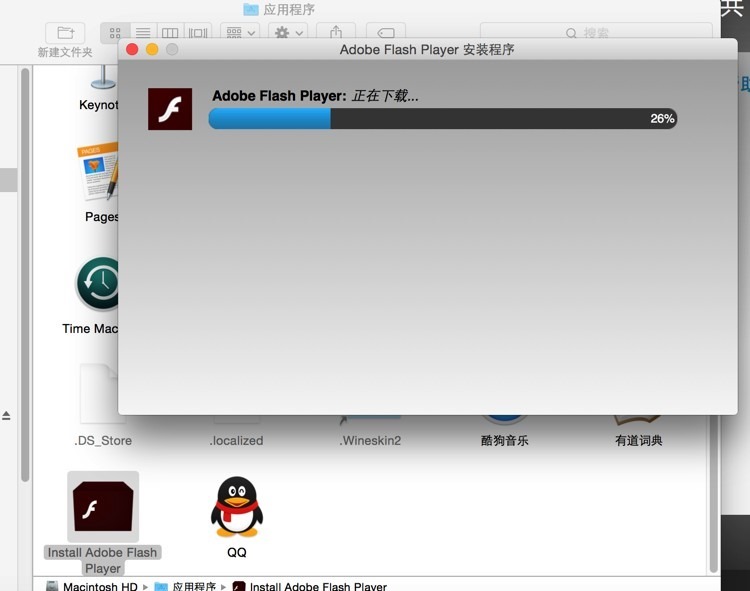
Task: Select Install Adobe Flash Player app icon
Action: (x=103, y=506)
